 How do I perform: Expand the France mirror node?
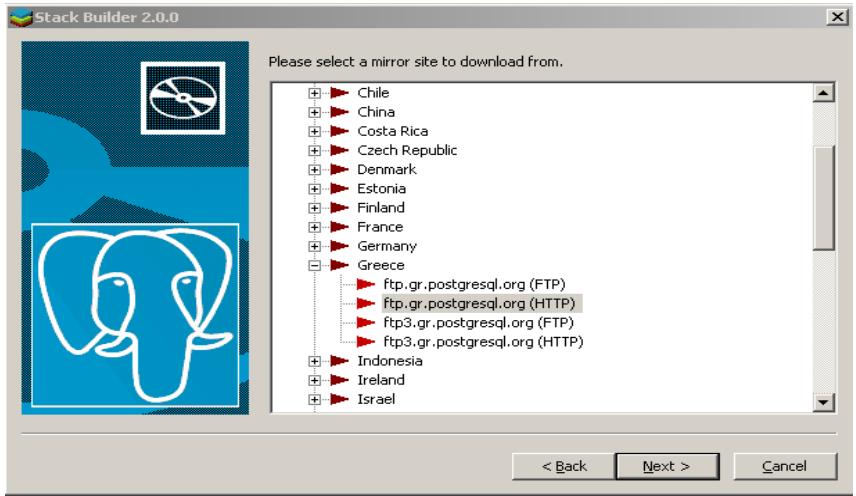pyautogui.click(x=314, y=227)
